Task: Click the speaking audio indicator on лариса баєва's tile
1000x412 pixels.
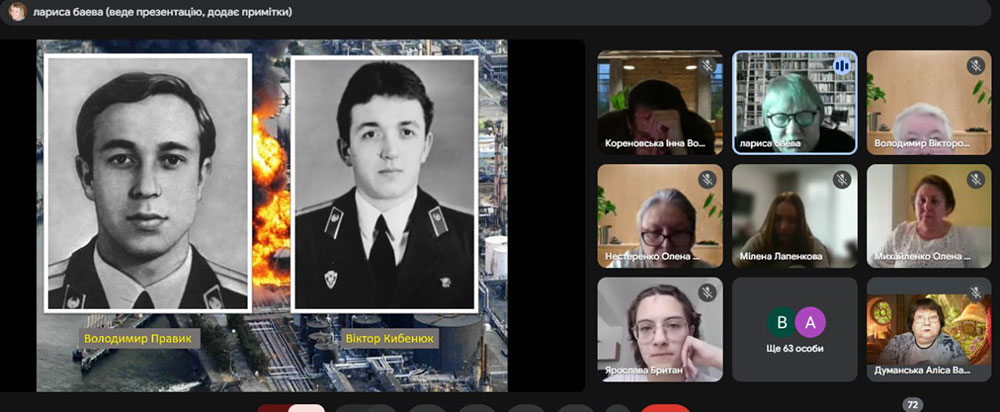Action: [841, 66]
